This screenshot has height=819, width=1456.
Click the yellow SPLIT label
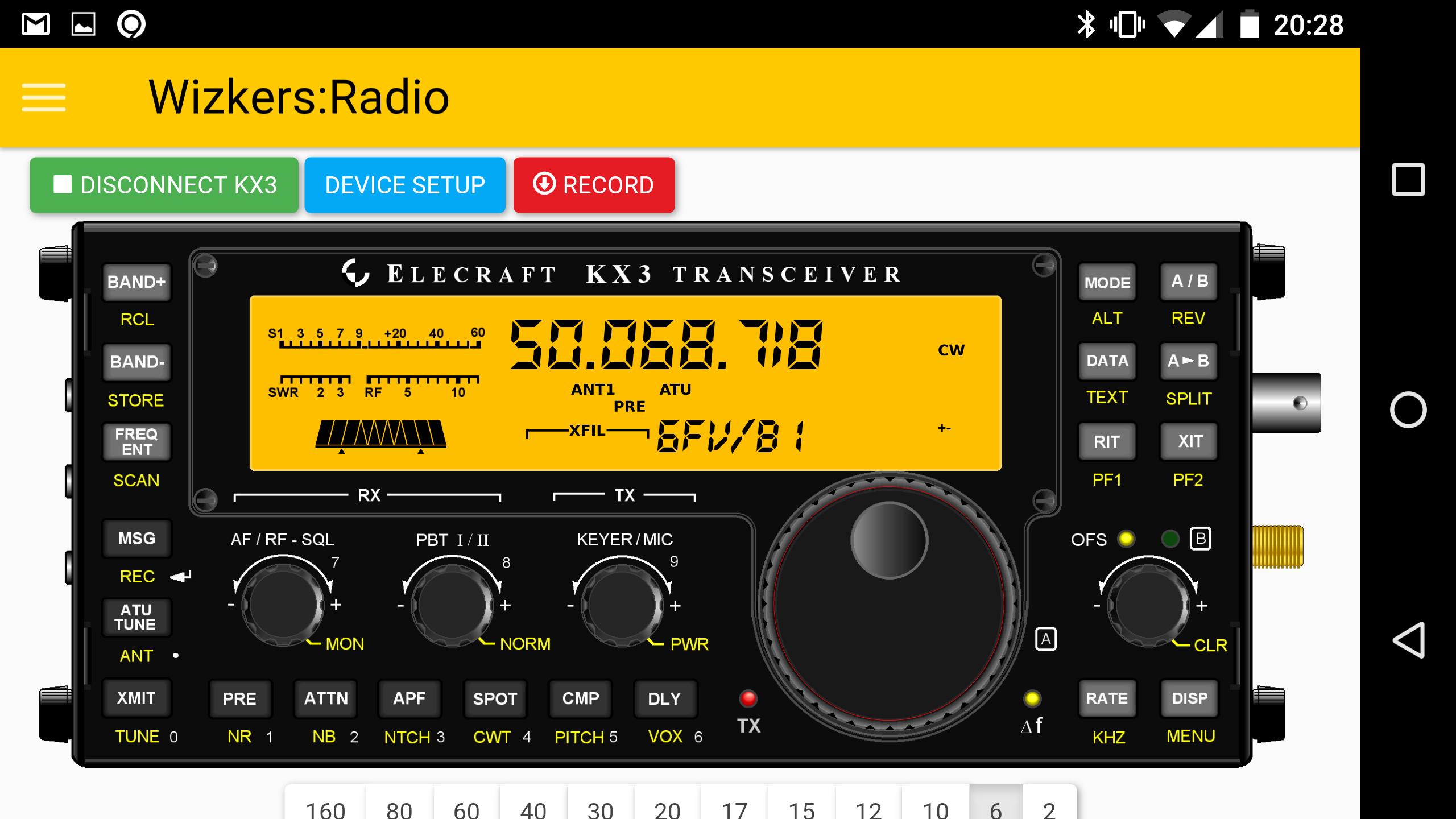point(1189,399)
